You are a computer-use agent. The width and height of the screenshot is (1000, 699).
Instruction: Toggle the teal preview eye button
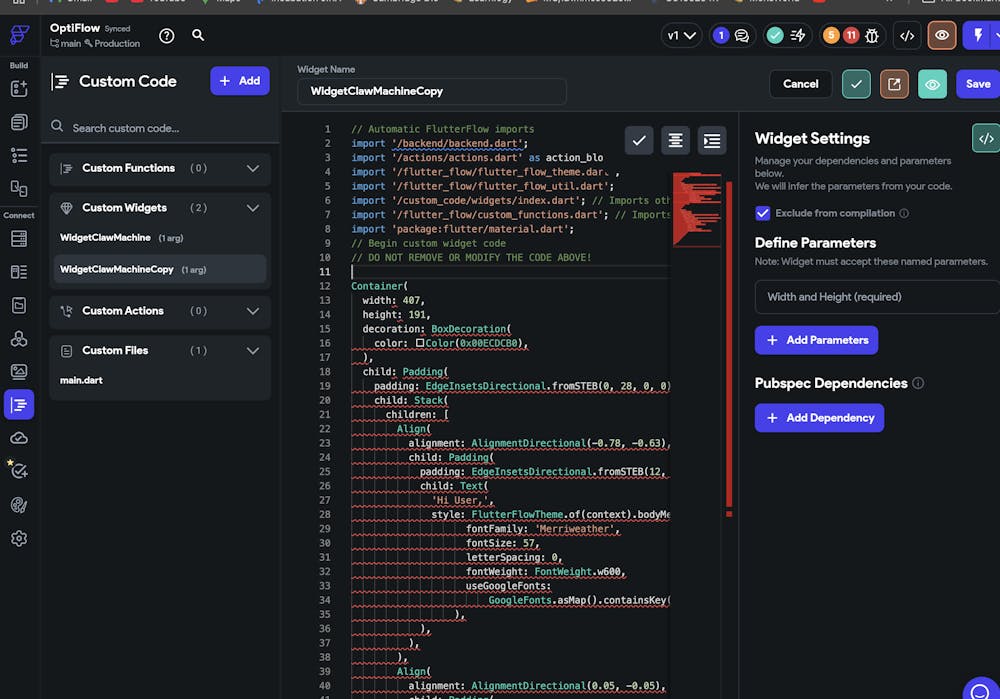[932, 84]
